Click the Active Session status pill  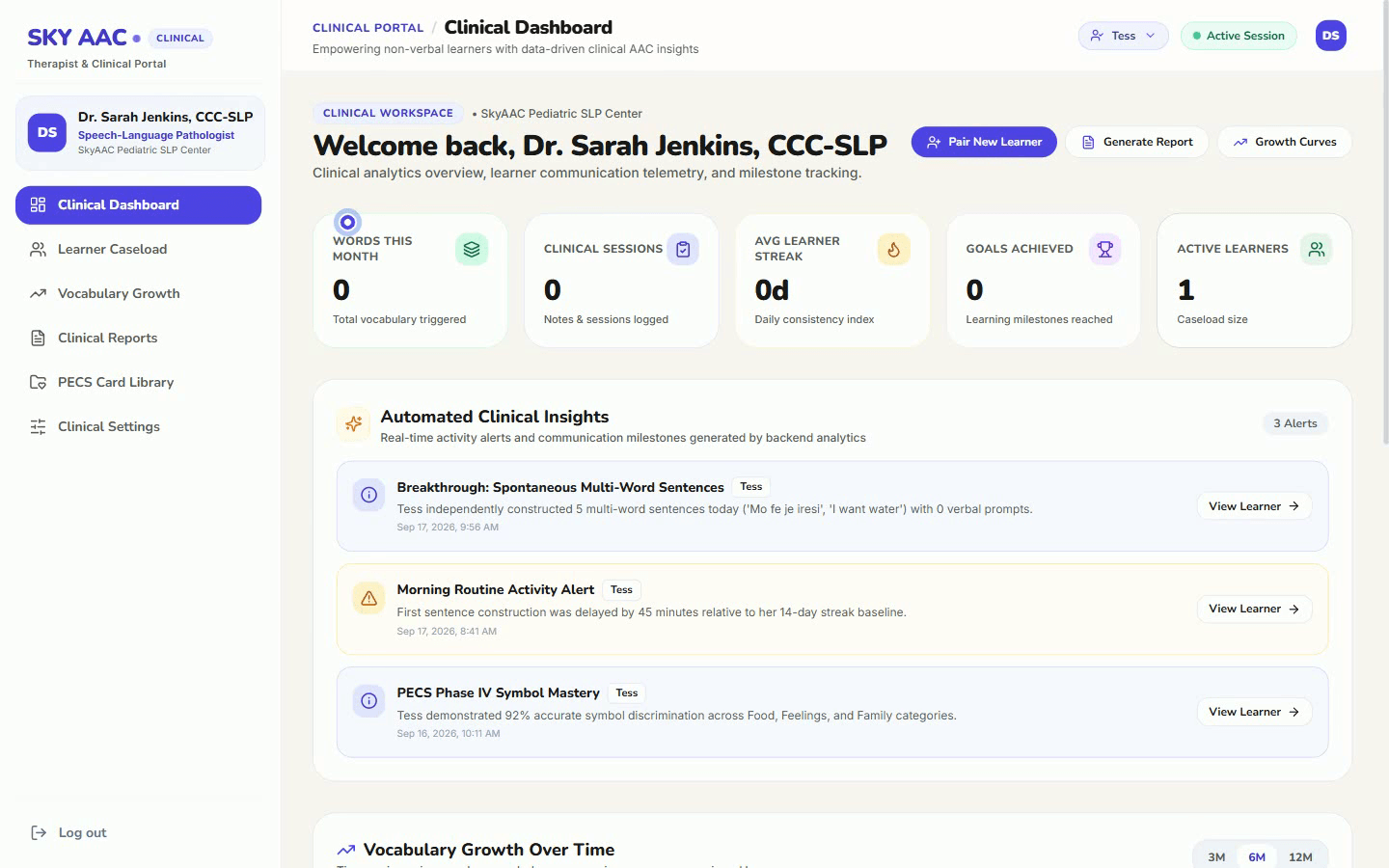pyautogui.click(x=1239, y=36)
